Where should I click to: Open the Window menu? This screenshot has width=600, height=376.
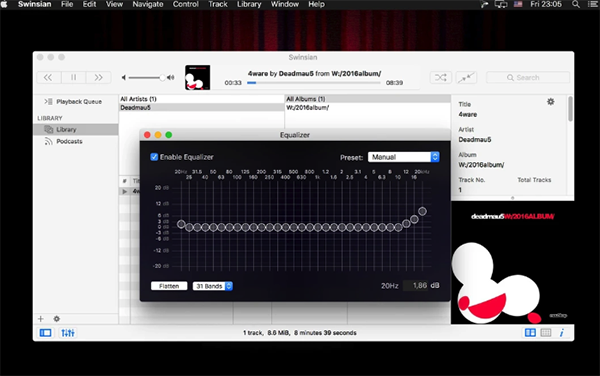pyautogui.click(x=285, y=4)
